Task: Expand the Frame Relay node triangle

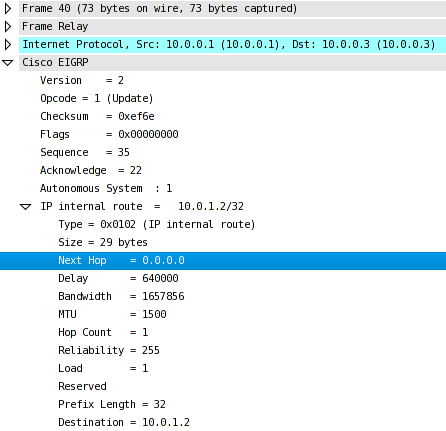Action: pos(8,26)
